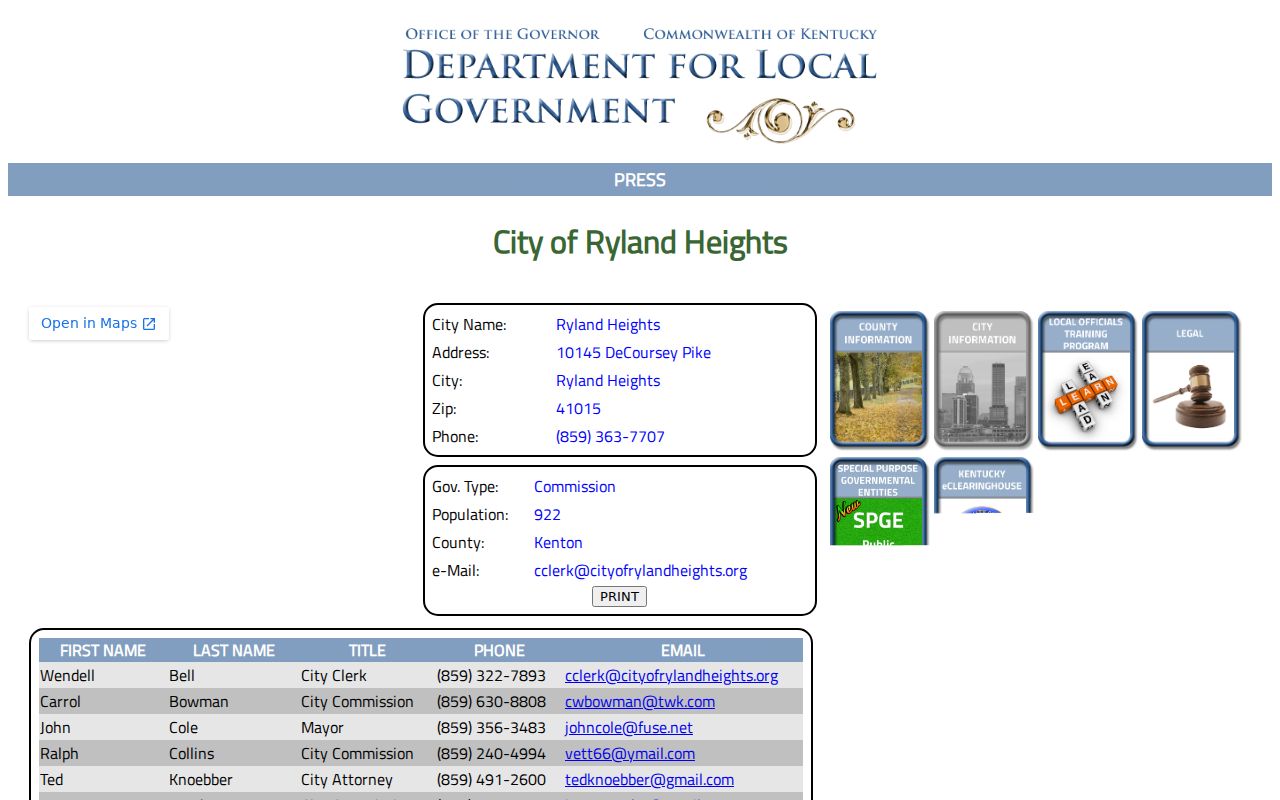Click the PHONE column header
The width and height of the screenshot is (1280, 800).
point(499,650)
